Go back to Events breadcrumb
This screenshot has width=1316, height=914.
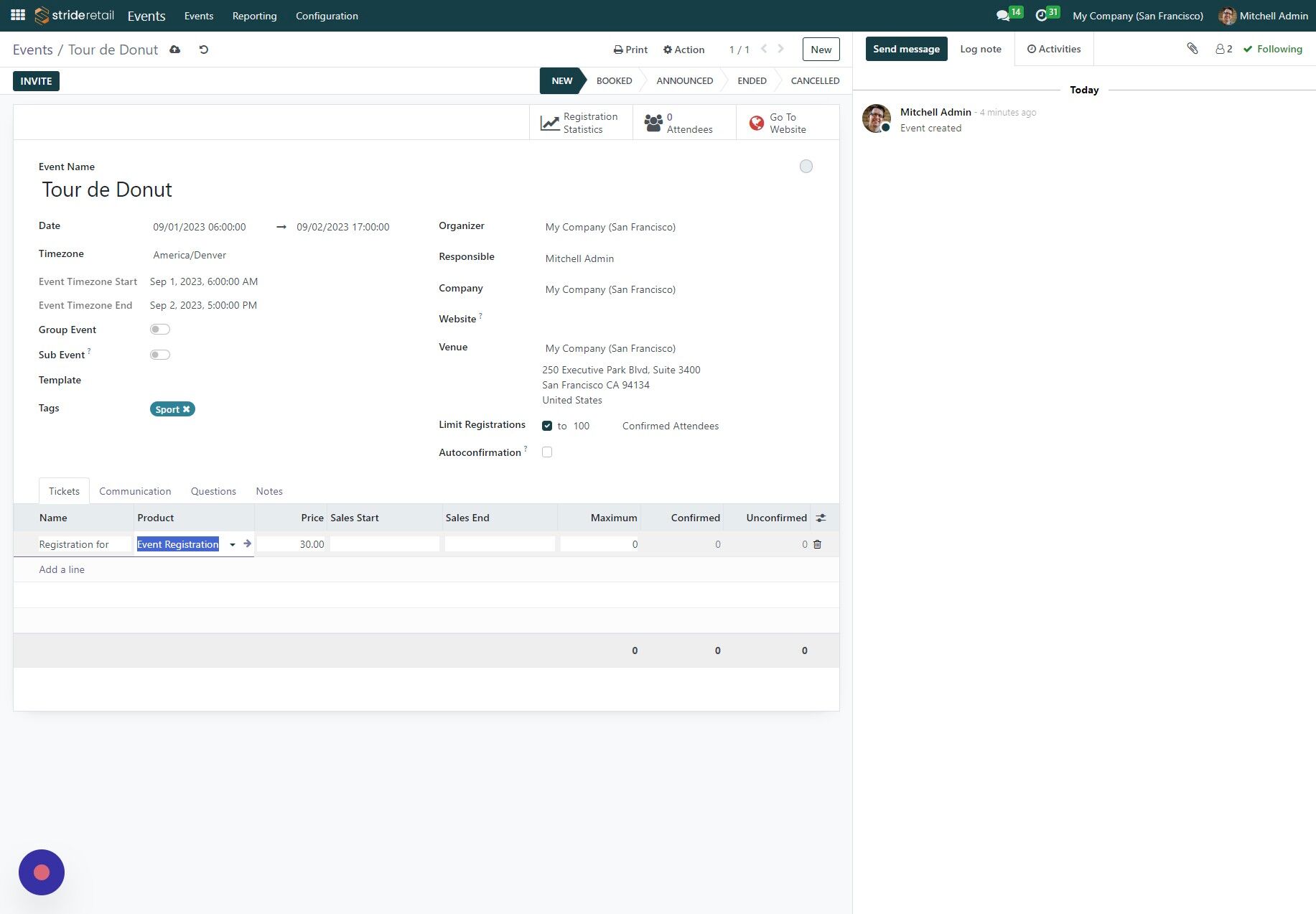coord(33,50)
